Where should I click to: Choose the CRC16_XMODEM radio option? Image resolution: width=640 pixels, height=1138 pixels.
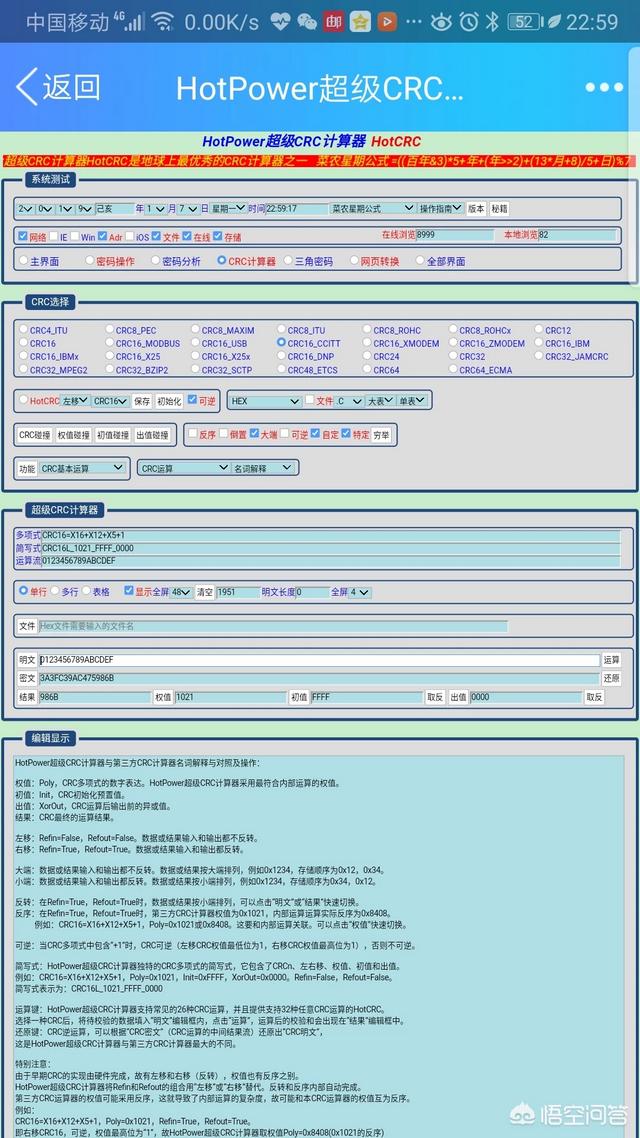(367, 343)
